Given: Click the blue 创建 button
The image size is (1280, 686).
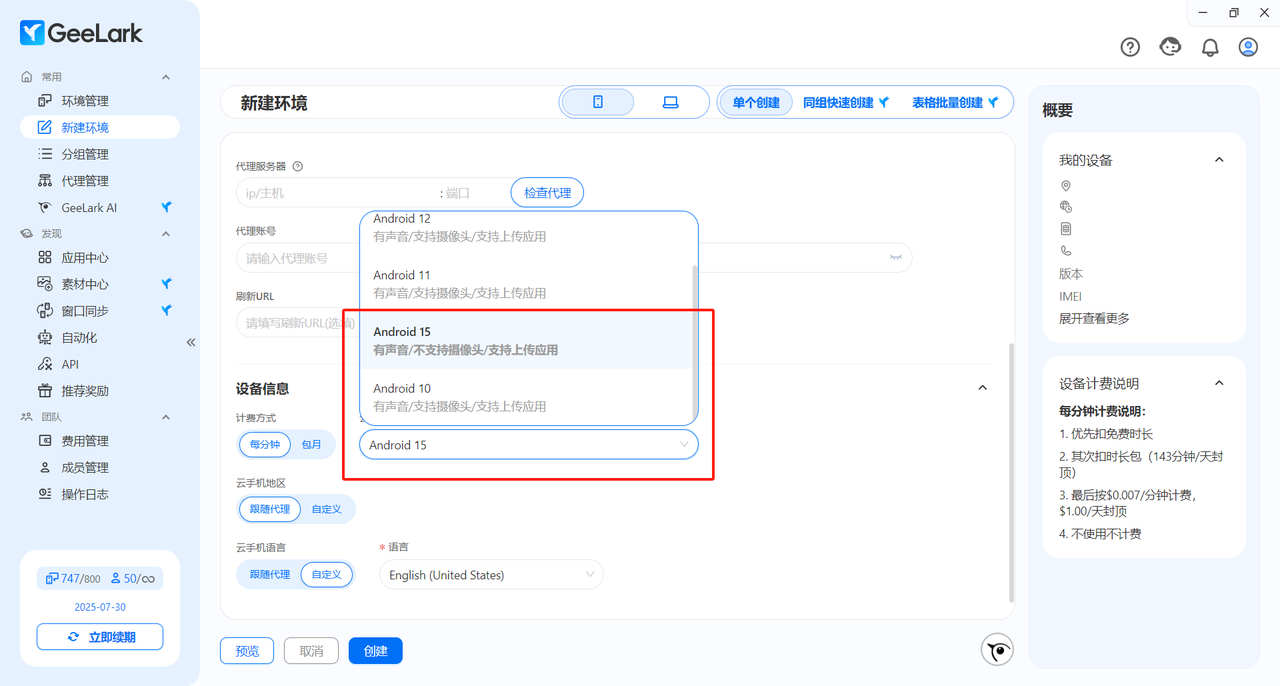Looking at the screenshot, I should 376,651.
